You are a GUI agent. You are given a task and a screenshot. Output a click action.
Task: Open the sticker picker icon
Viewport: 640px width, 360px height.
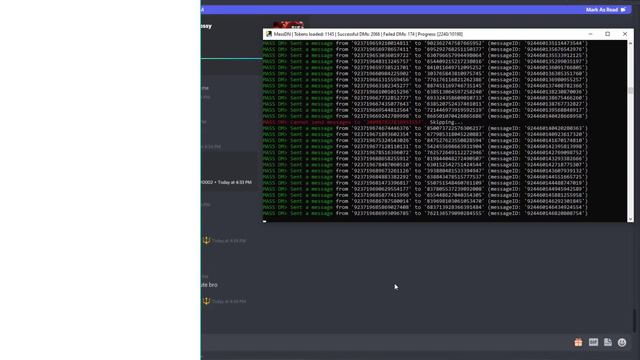(x=608, y=342)
